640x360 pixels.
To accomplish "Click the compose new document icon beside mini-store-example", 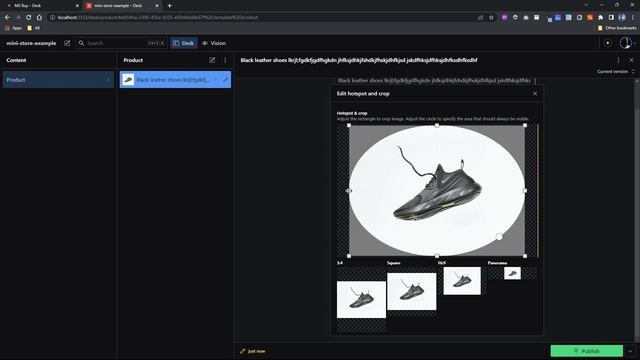I will 67,43.
